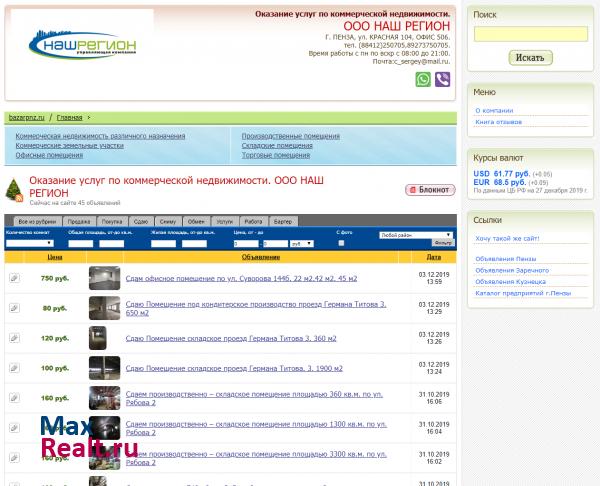This screenshot has width=600, height=486.
Task: Switch to the 'Продажа' tab
Action: click(x=79, y=222)
